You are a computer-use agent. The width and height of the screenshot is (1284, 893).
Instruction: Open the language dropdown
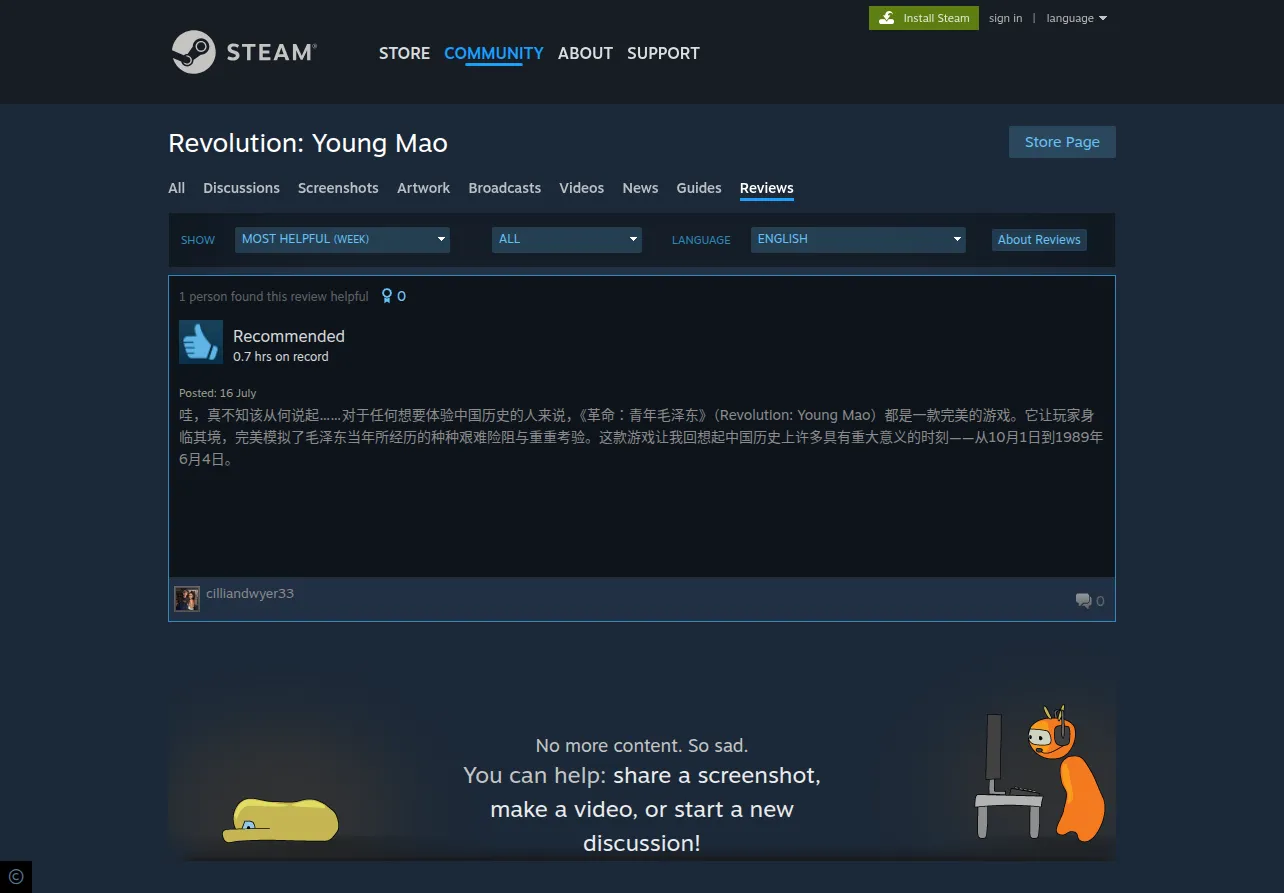(x=1077, y=18)
